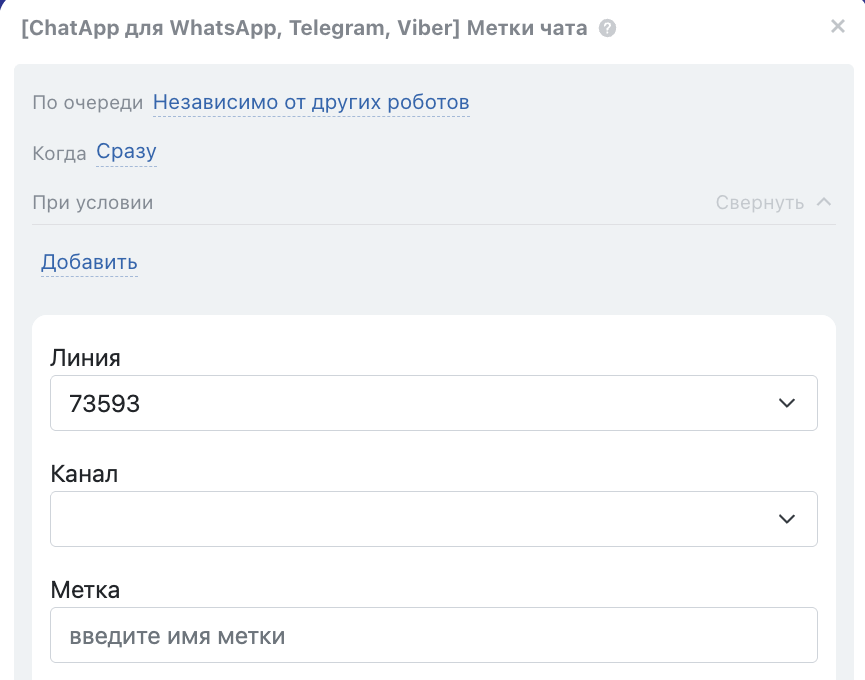Click the ChatApp Метки чата title
865x680 pixels.
pos(304,28)
